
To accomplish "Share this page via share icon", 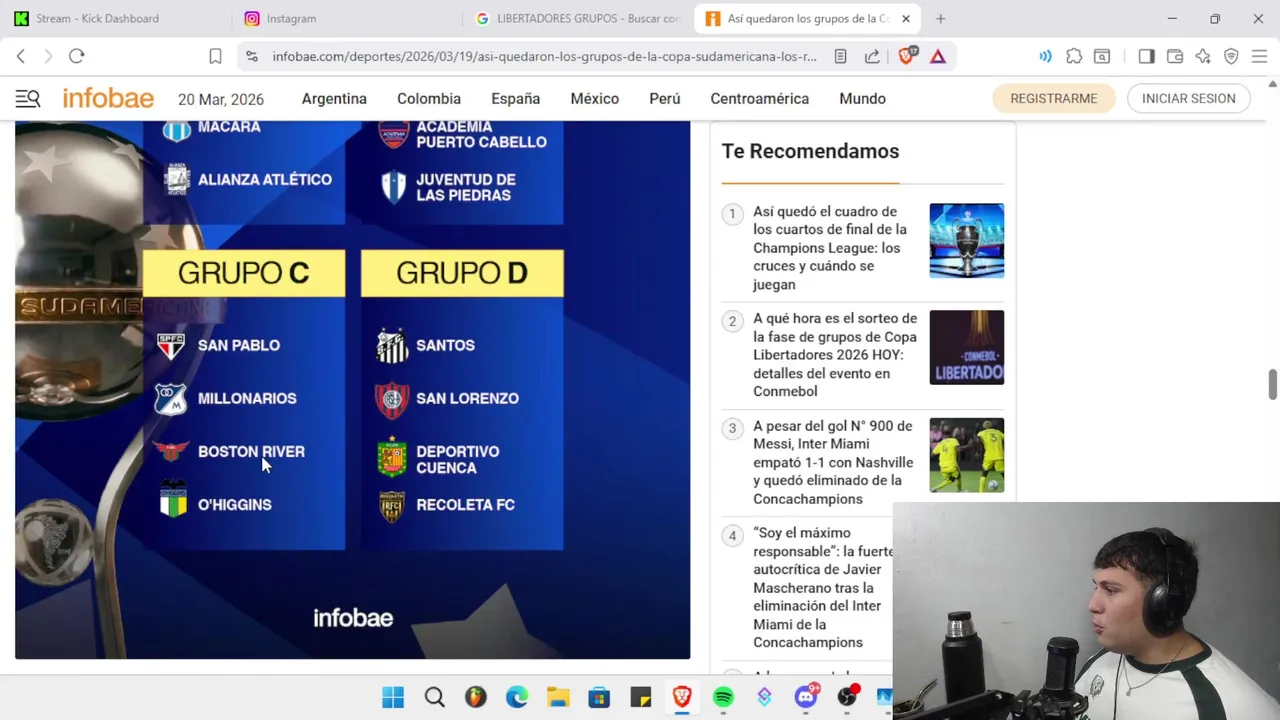I will click(872, 56).
